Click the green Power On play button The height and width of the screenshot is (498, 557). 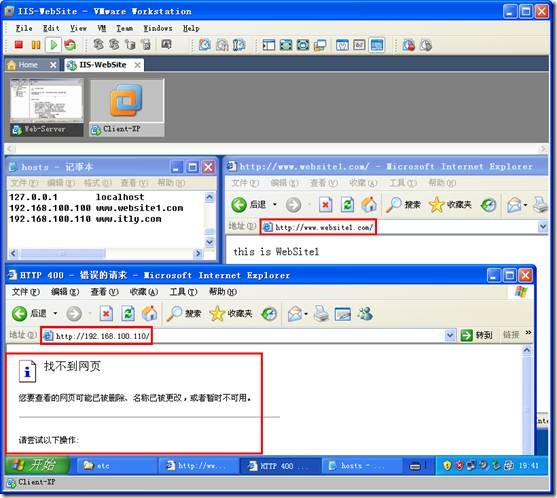[54, 45]
